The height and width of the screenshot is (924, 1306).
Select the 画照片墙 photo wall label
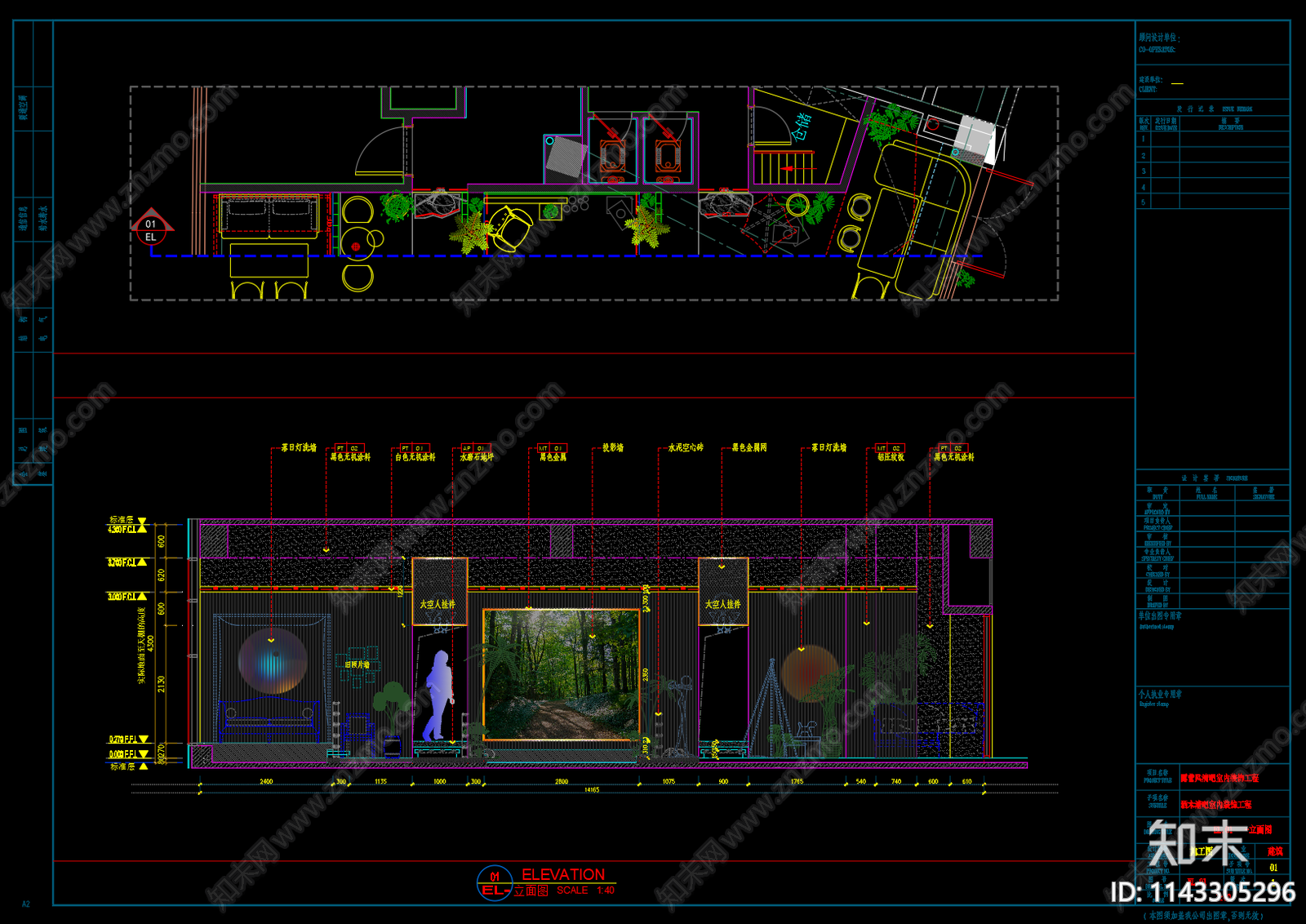click(357, 664)
